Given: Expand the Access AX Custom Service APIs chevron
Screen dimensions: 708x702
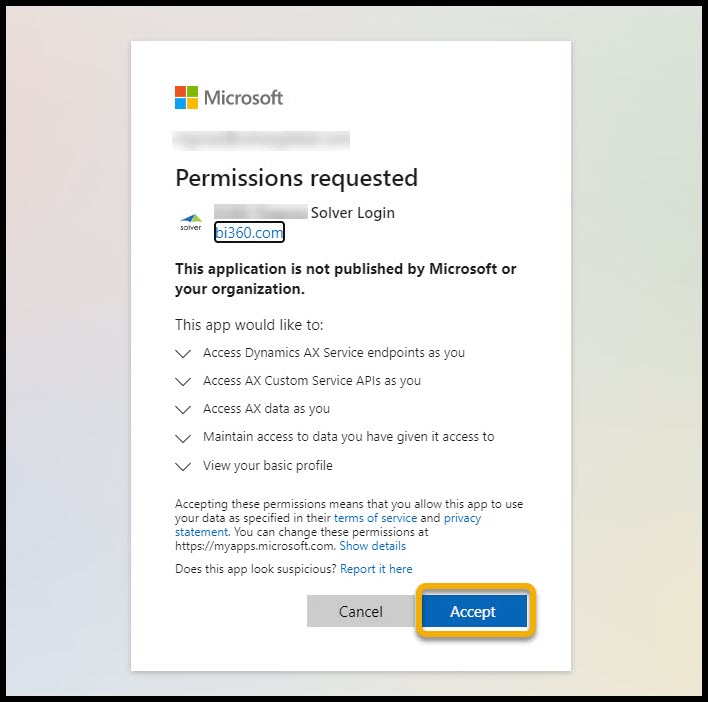Looking at the screenshot, I should point(182,381).
